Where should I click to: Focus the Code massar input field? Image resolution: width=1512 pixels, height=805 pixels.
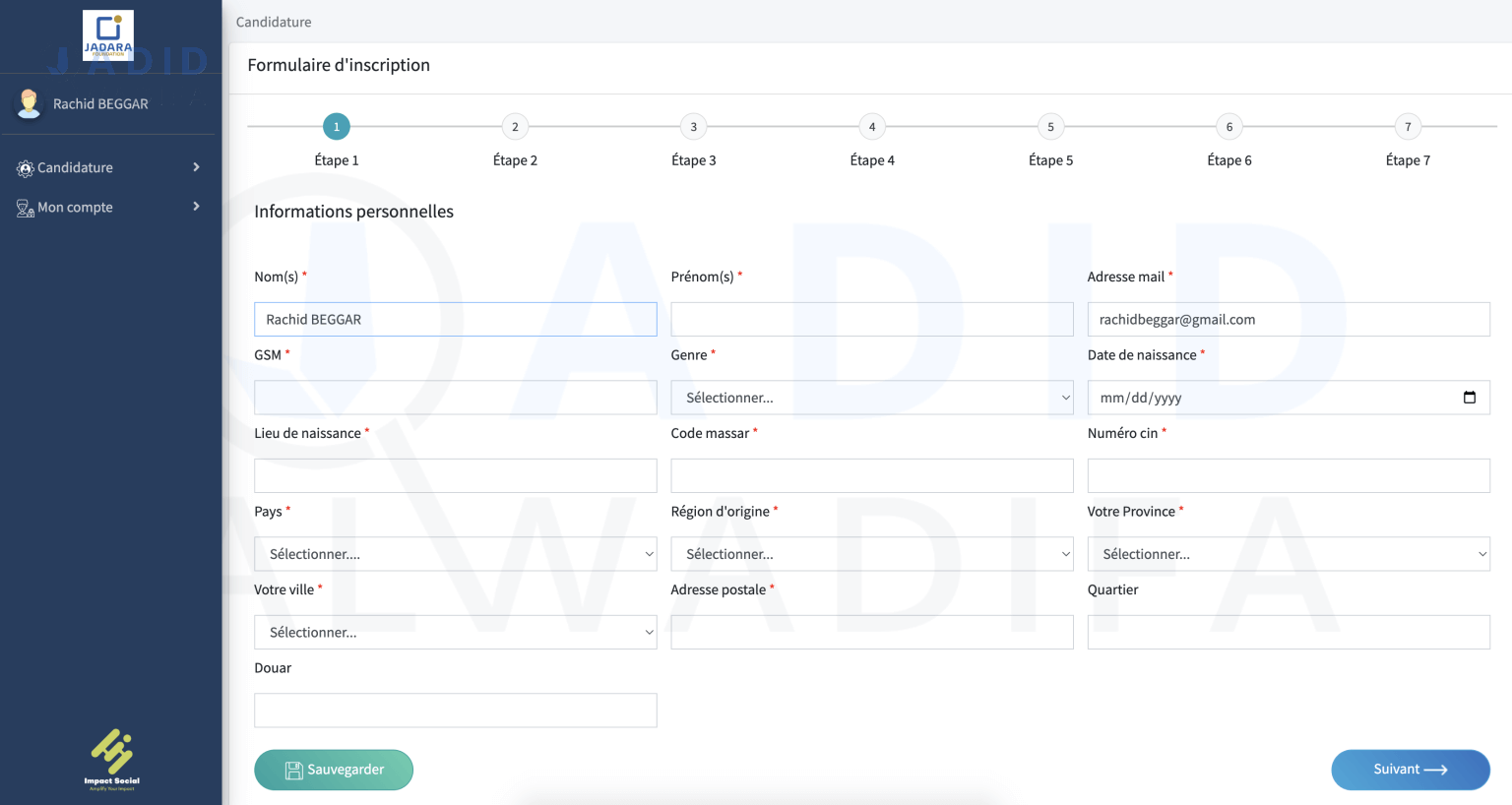point(872,475)
